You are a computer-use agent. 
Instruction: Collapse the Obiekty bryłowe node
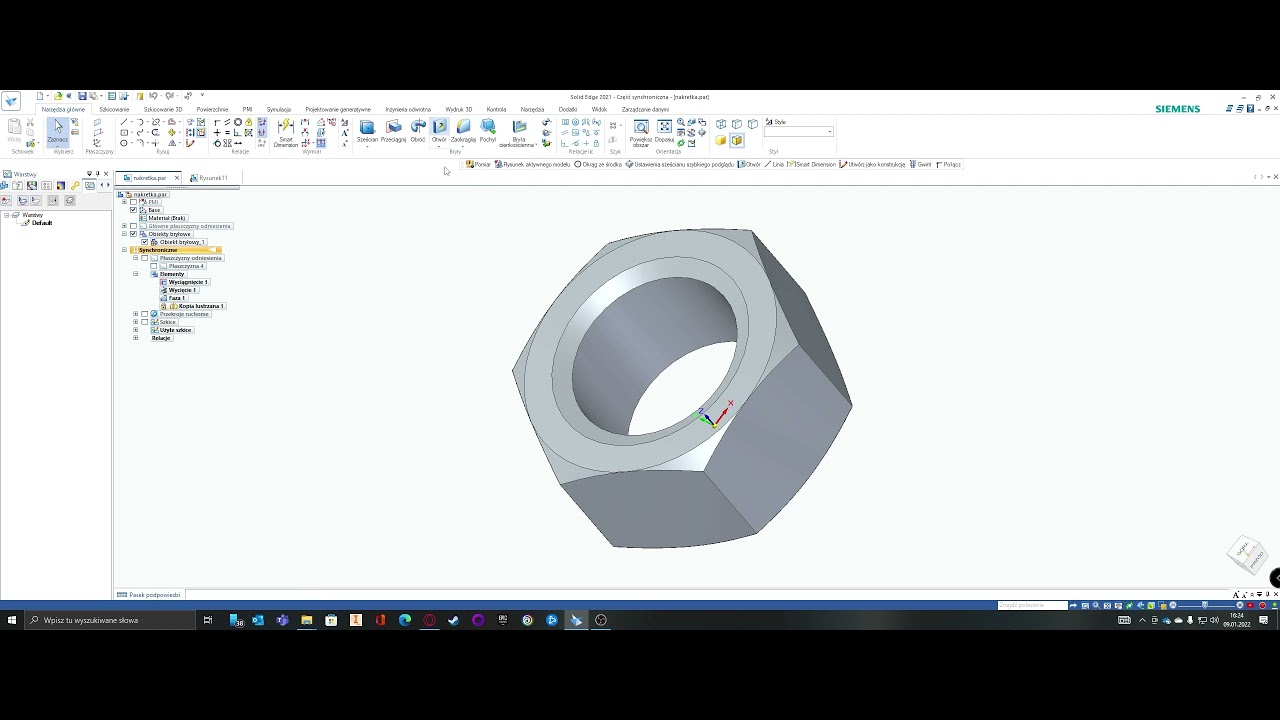125,234
